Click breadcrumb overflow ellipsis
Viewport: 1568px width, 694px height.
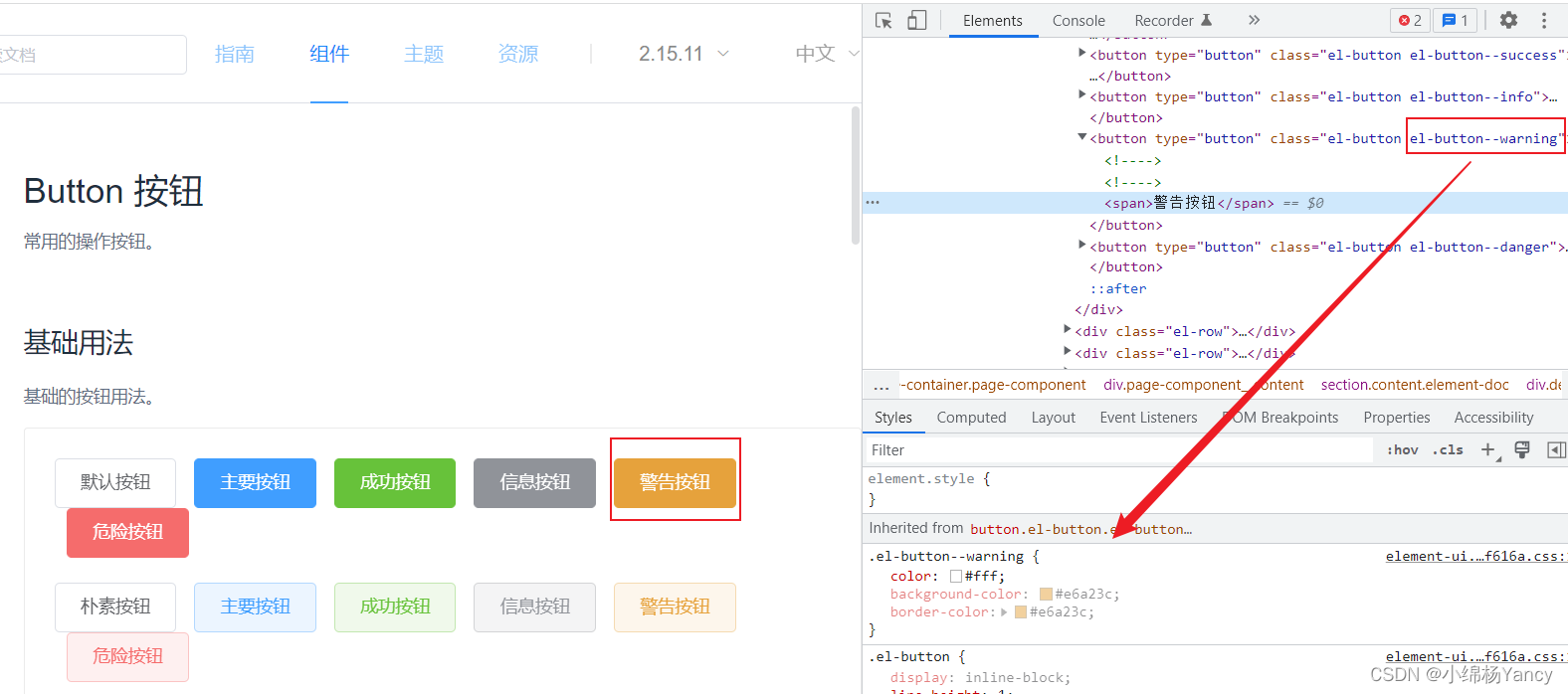[882, 385]
